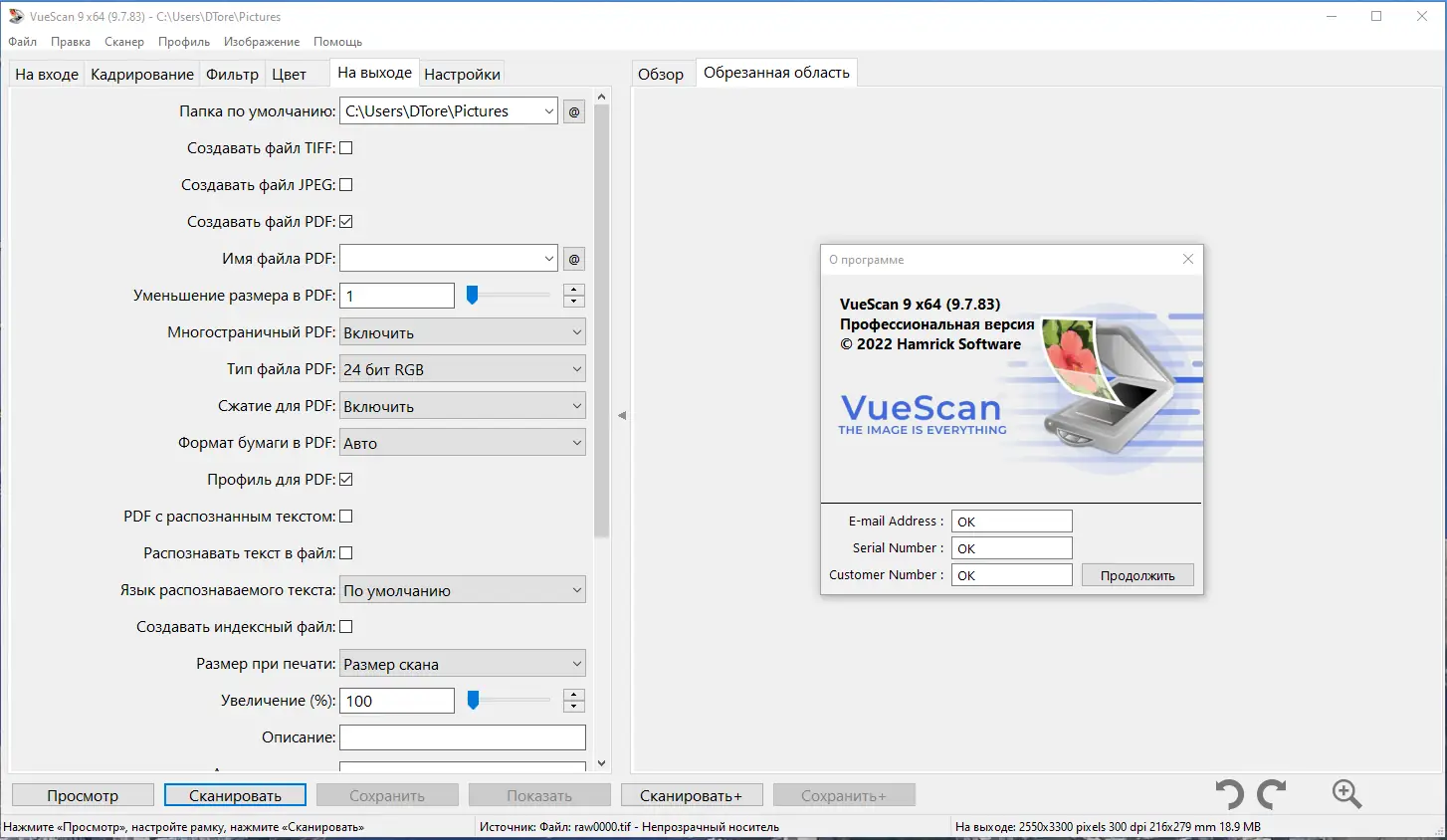
Task: Decrease the Увеличение (%) spinner value
Action: (x=574, y=707)
